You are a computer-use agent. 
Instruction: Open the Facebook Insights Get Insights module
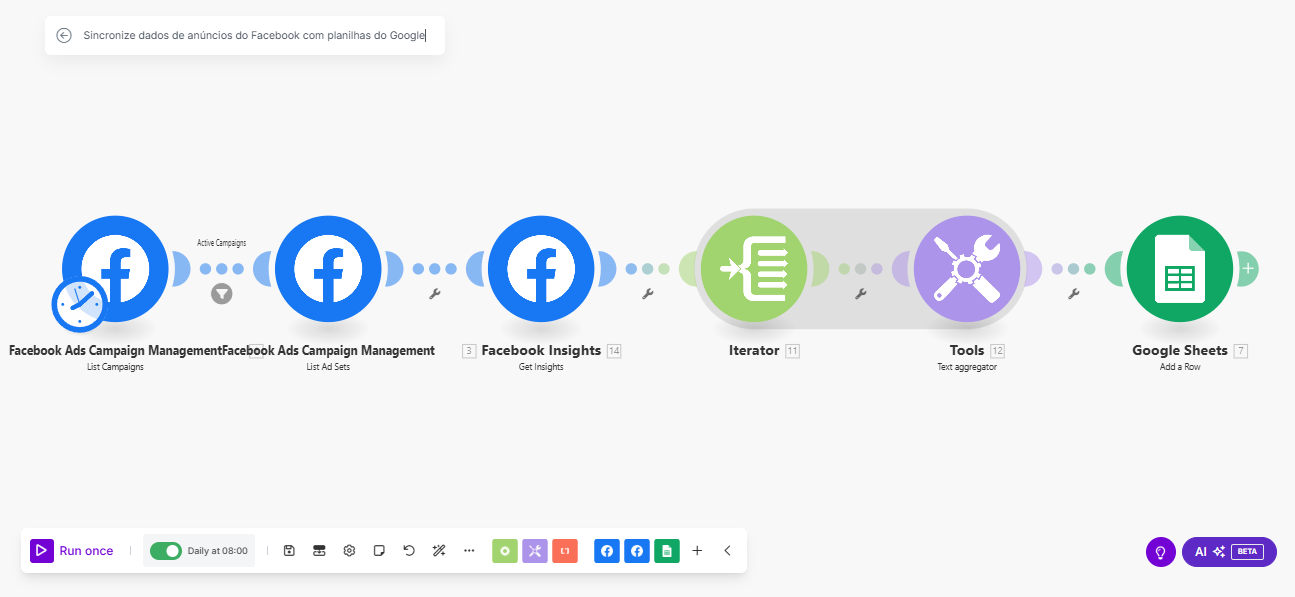[541, 269]
